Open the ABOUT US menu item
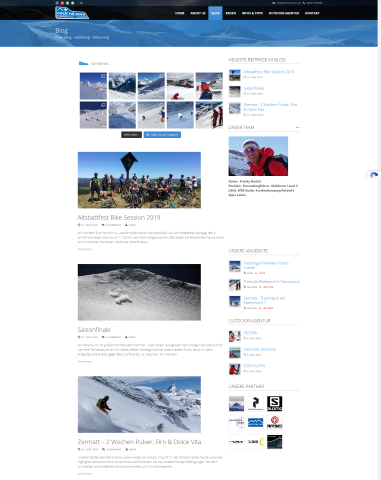381x480 pixels. click(198, 13)
